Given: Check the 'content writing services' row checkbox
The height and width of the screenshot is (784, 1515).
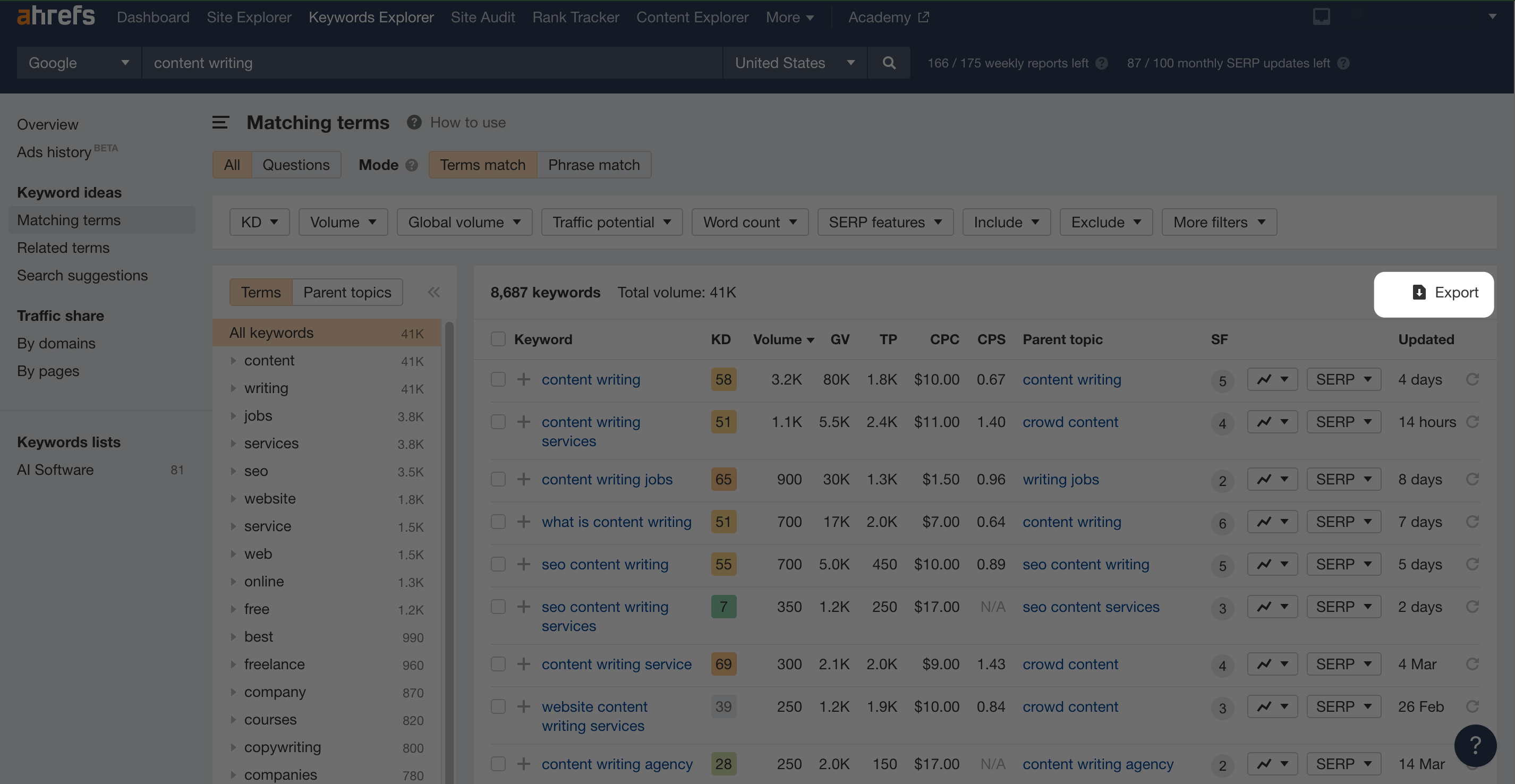Looking at the screenshot, I should pyautogui.click(x=498, y=422).
